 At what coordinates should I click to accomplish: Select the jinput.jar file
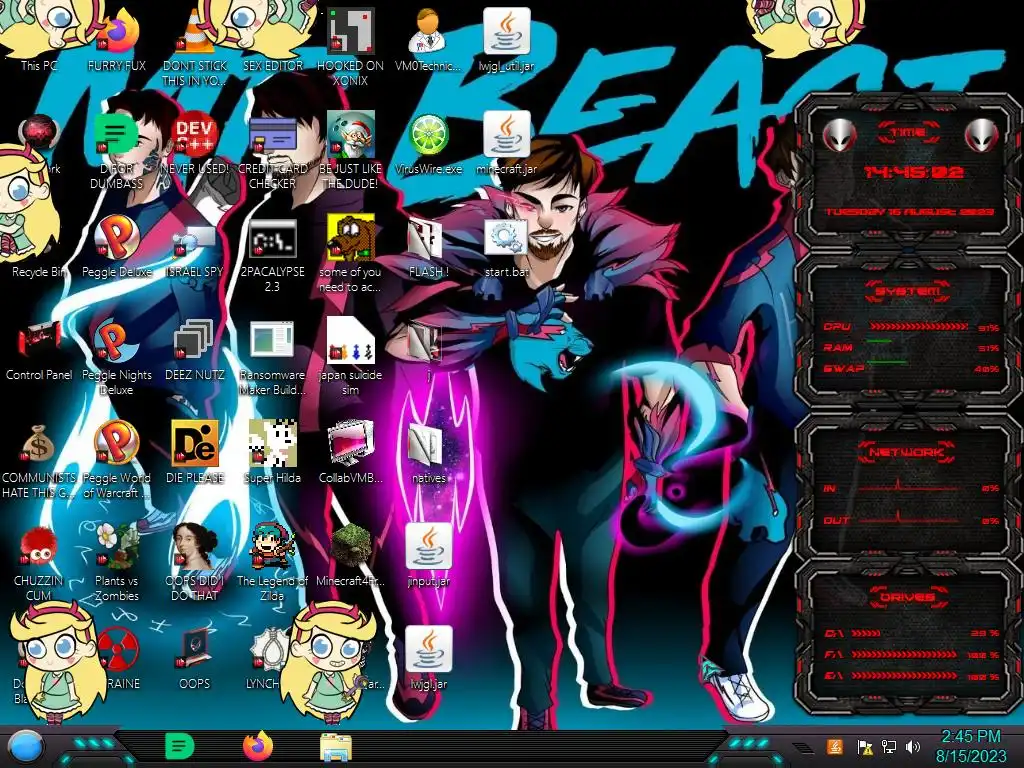click(x=428, y=556)
